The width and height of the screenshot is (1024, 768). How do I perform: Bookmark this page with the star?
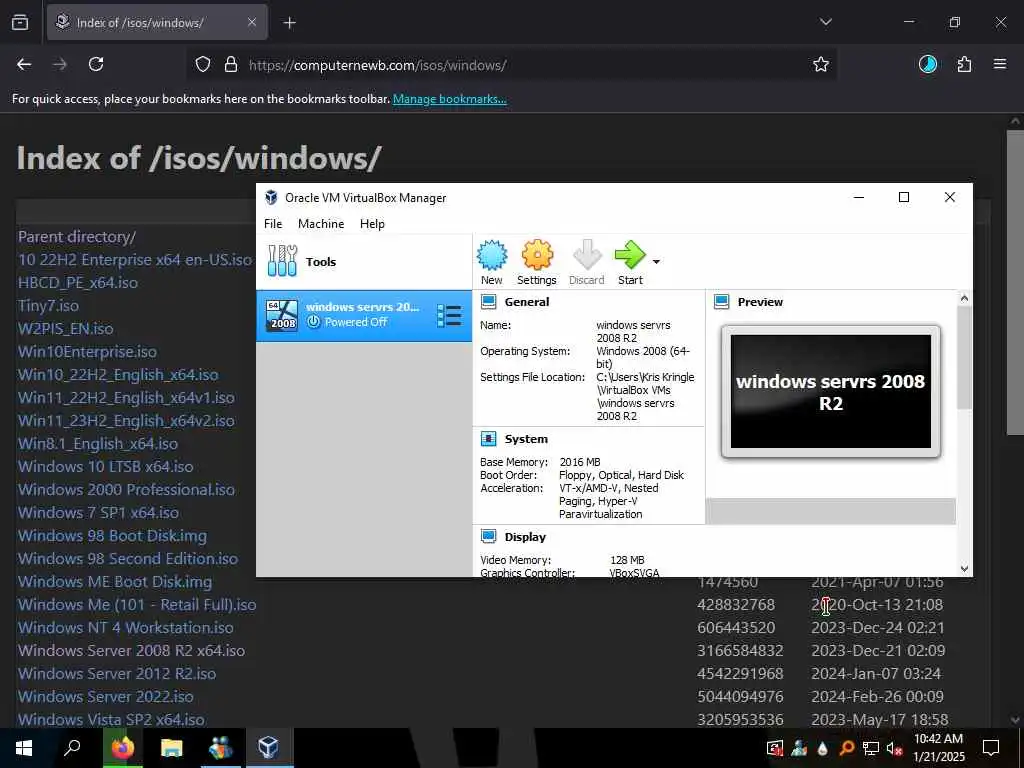821,64
